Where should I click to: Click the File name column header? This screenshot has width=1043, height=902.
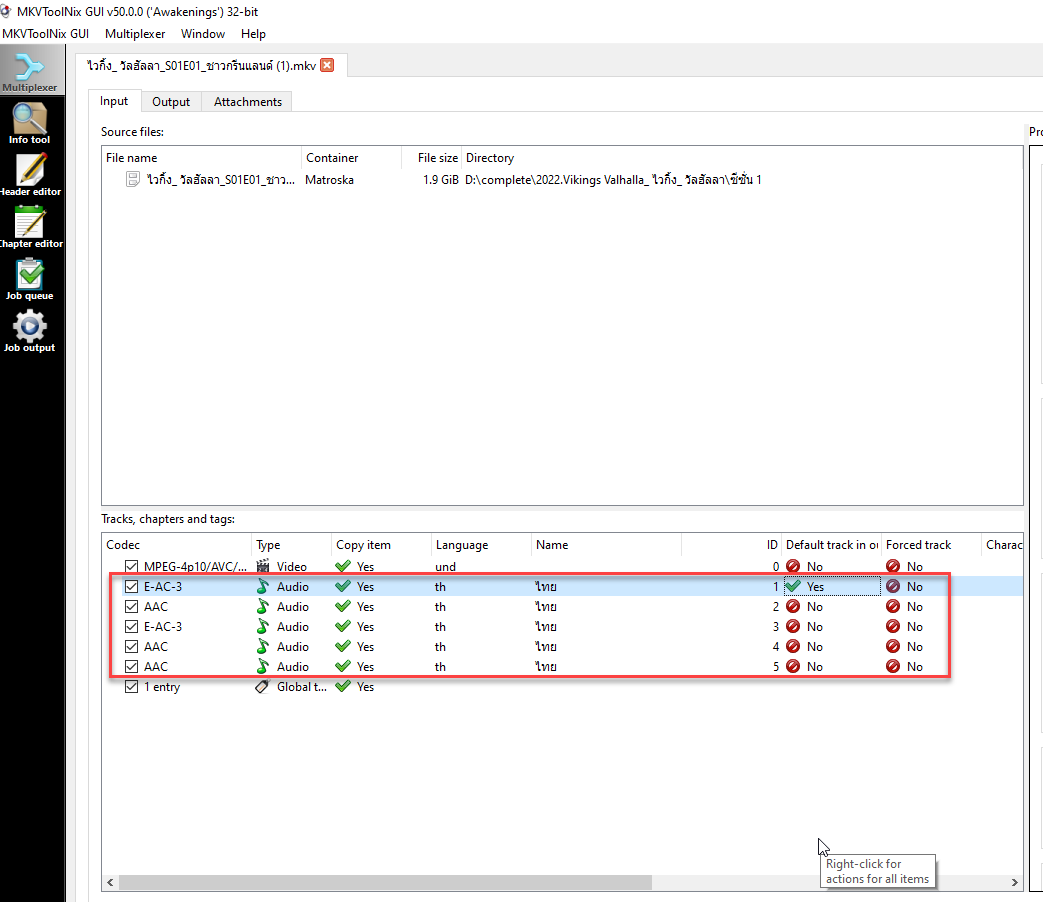[202, 158]
